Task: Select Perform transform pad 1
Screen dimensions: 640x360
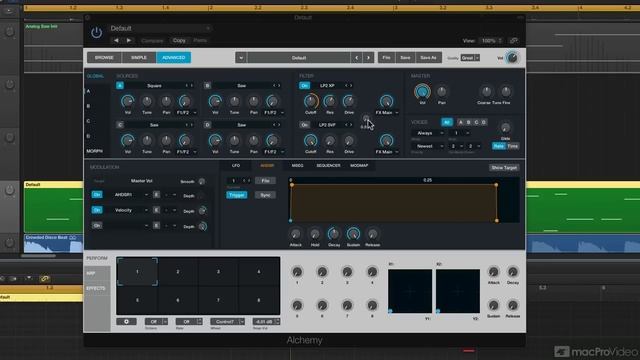Action: click(137, 272)
